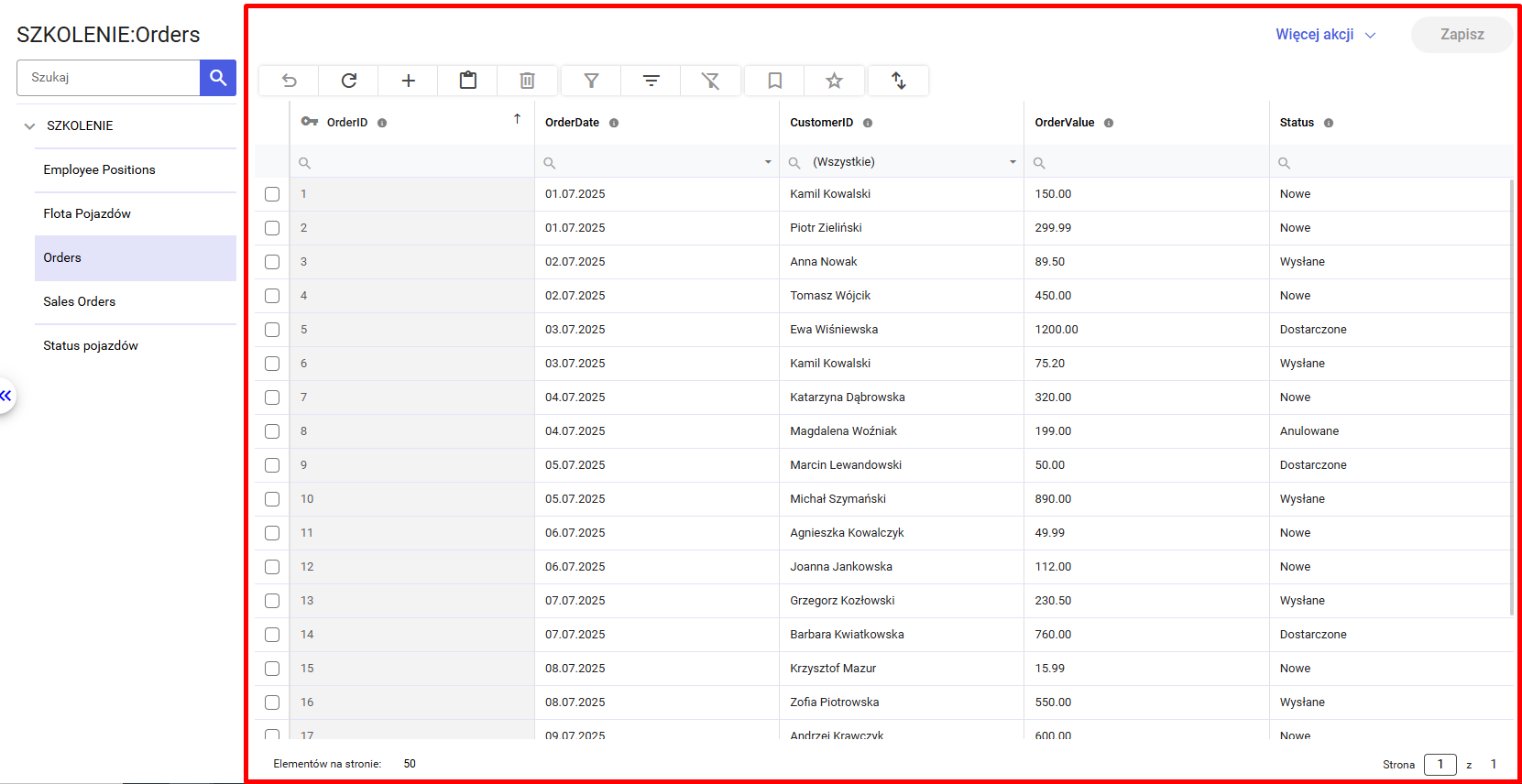Sort by the Status column header
Viewport: 1522px width, 784px height.
pos(1297,123)
